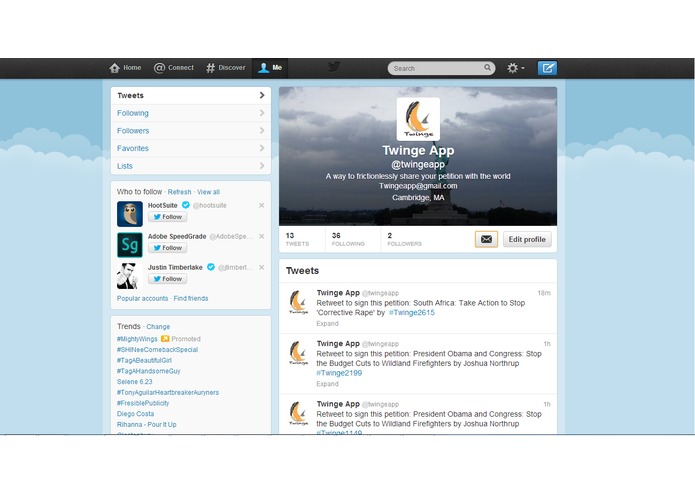The height and width of the screenshot is (494, 695).
Task: Open Justin Timberlake avatar
Action: [x=128, y=276]
